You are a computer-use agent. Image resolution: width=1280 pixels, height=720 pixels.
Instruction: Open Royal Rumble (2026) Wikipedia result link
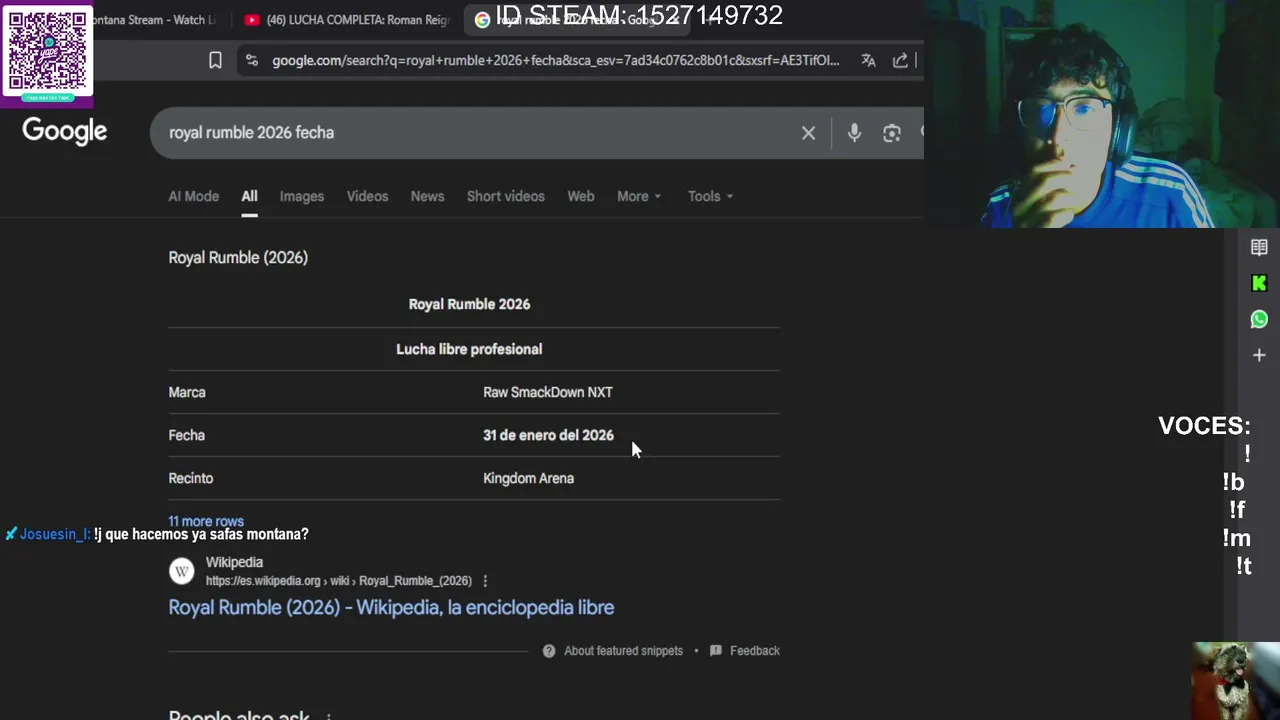tap(391, 607)
